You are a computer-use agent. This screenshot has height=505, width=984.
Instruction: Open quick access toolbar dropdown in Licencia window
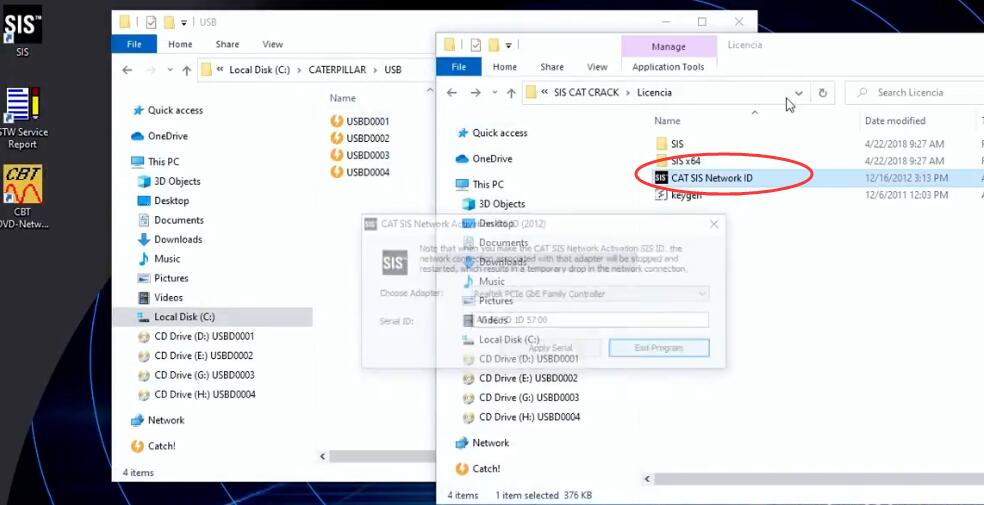click(508, 45)
